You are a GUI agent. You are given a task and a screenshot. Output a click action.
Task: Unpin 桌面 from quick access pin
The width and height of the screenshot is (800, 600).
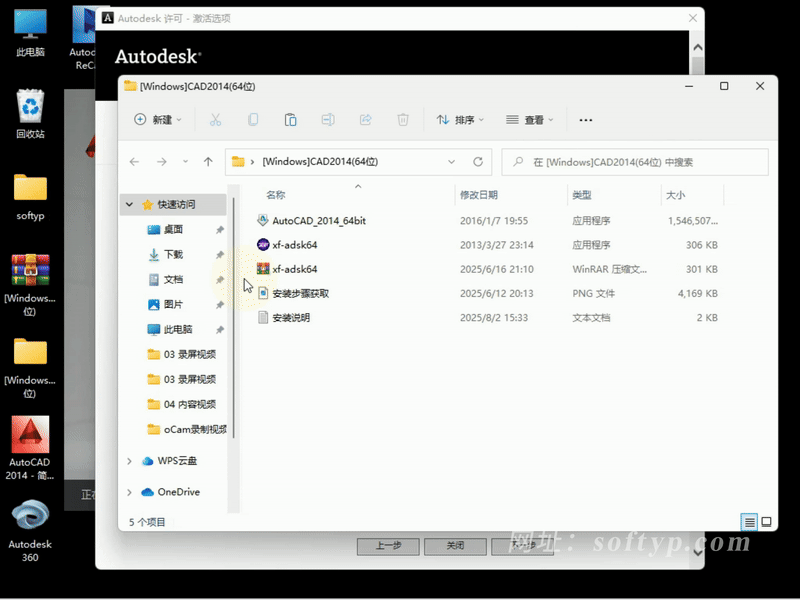[220, 230]
